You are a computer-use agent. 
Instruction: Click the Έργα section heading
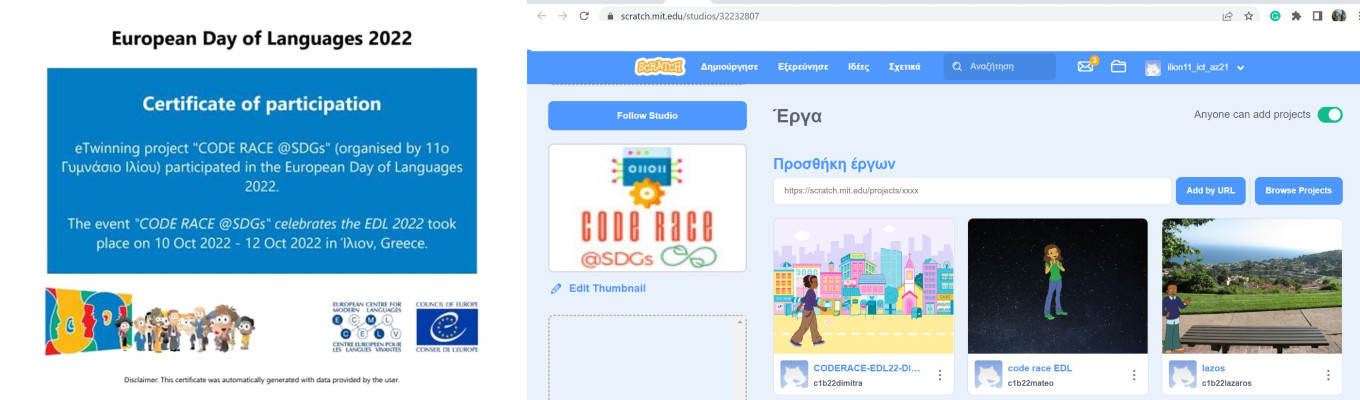798,116
